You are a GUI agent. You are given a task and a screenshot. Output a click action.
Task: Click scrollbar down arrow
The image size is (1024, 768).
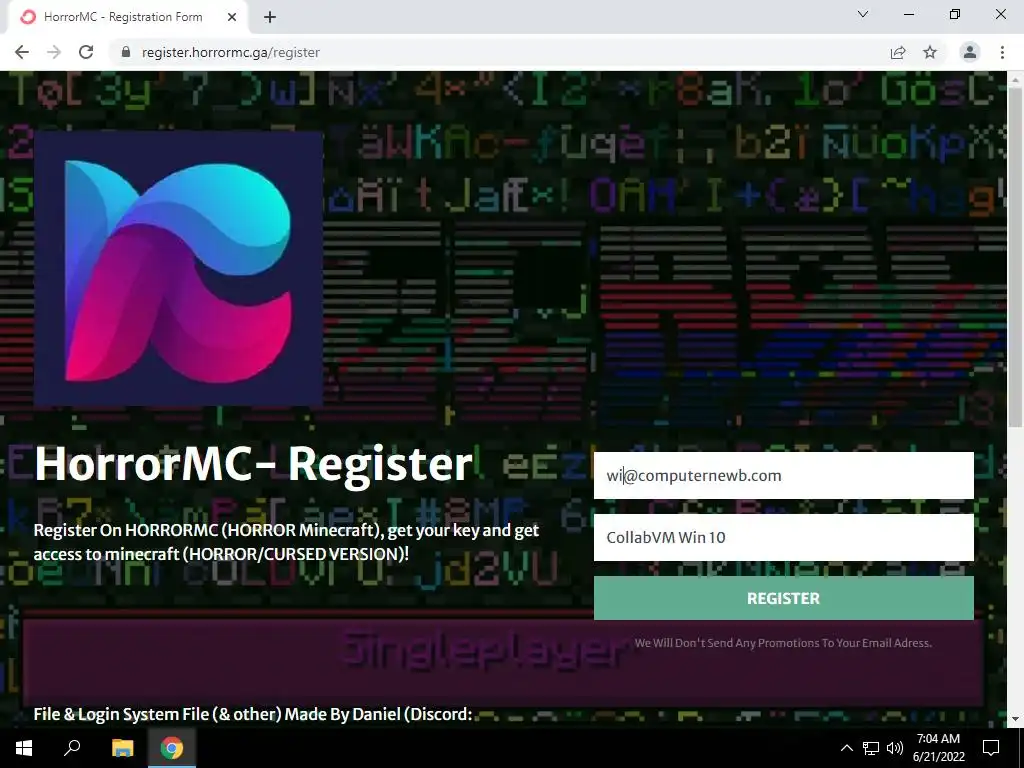(x=1016, y=719)
